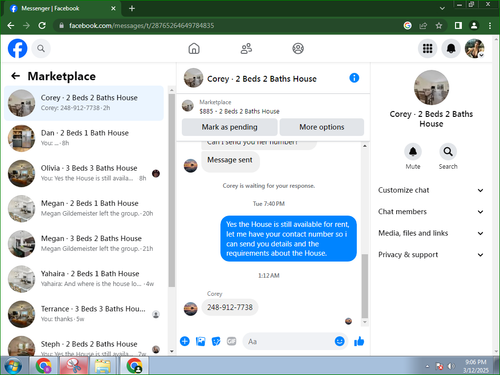Bookmark this page with the star icon

pyautogui.click(x=439, y=26)
